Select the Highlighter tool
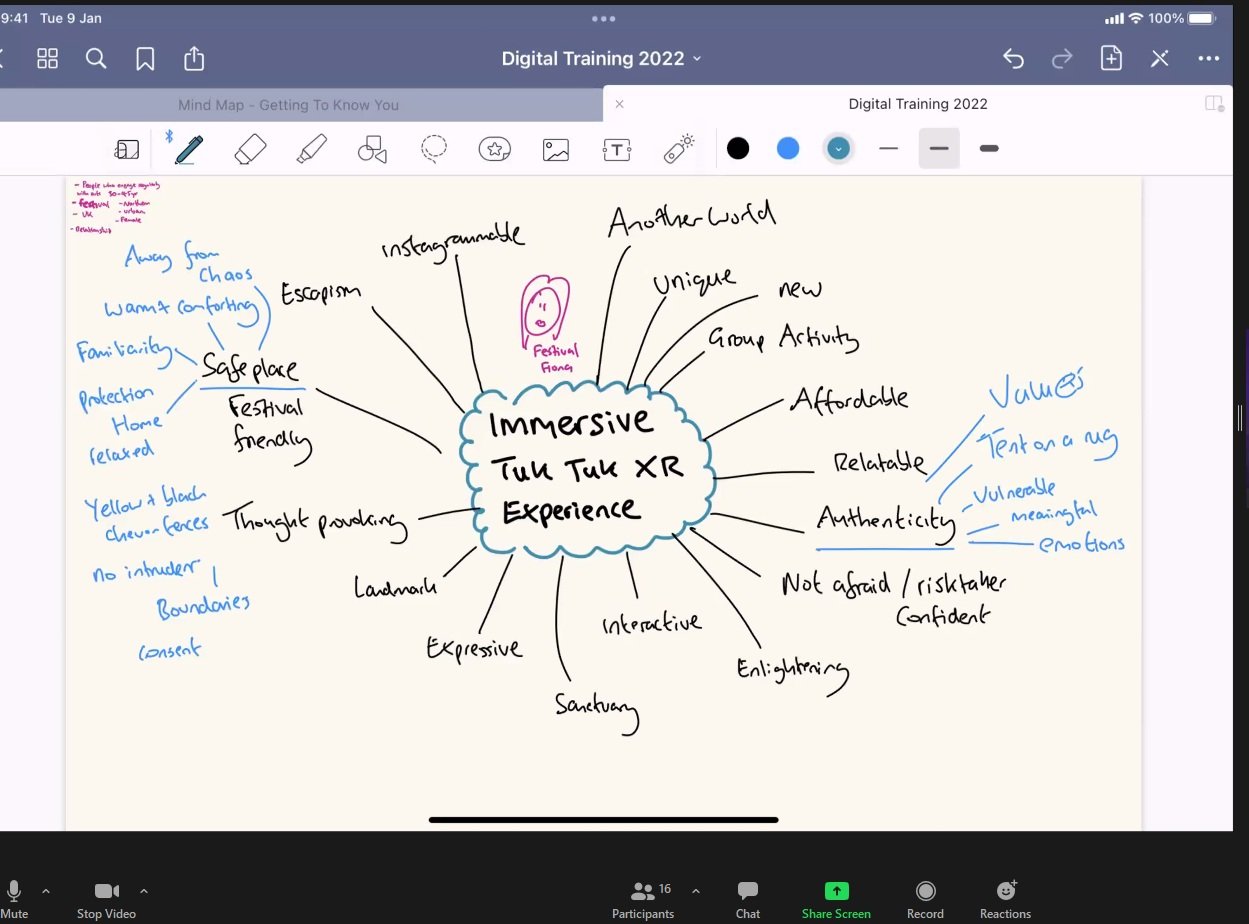Screen dimensions: 1249x924 click(312, 150)
